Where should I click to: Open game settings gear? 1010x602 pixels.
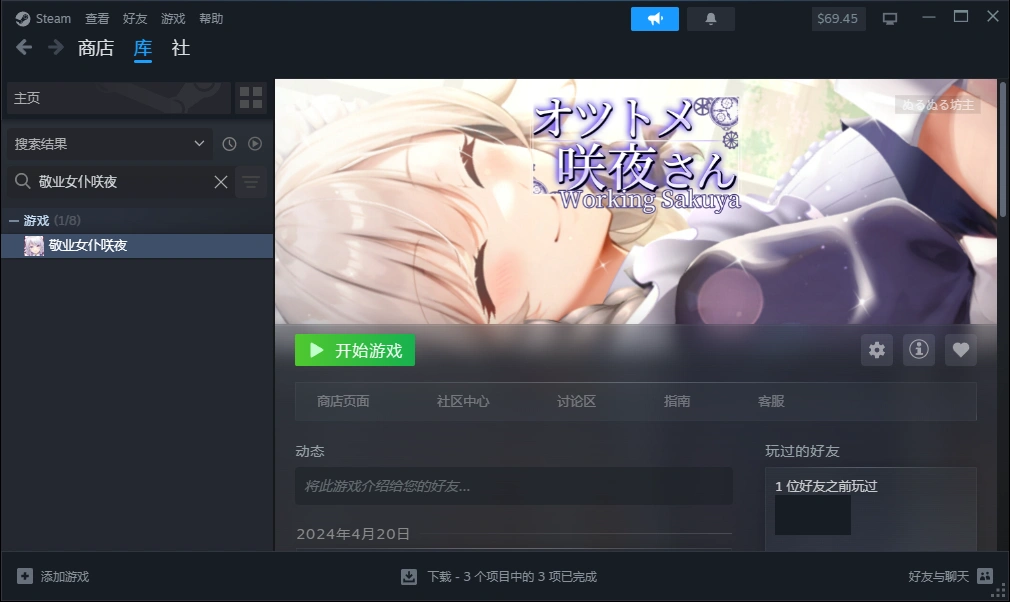877,350
